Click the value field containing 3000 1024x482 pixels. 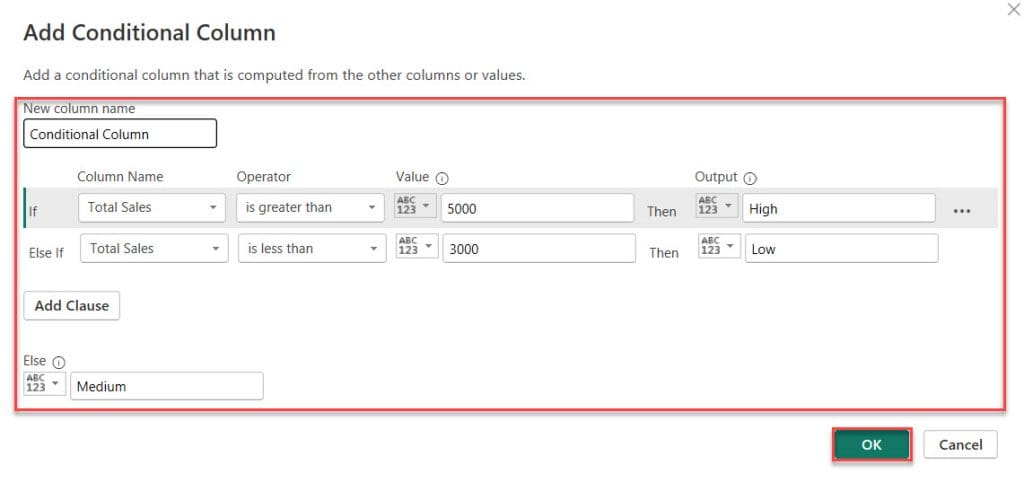[x=539, y=248]
